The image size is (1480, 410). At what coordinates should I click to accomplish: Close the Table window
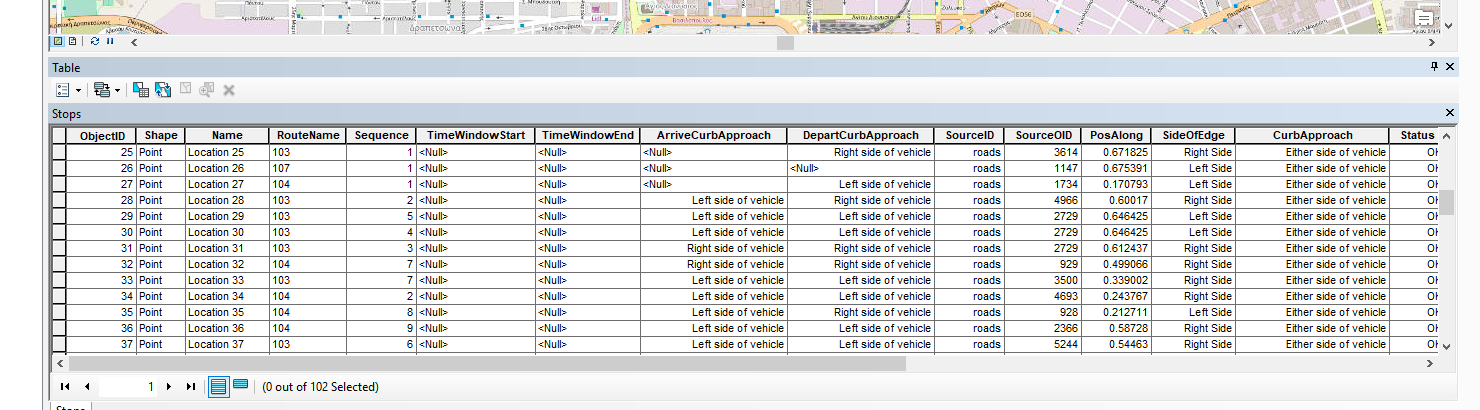(1450, 67)
